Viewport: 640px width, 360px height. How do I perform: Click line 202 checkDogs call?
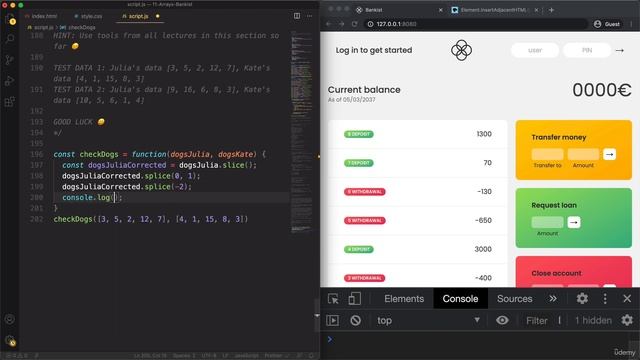pos(151,219)
